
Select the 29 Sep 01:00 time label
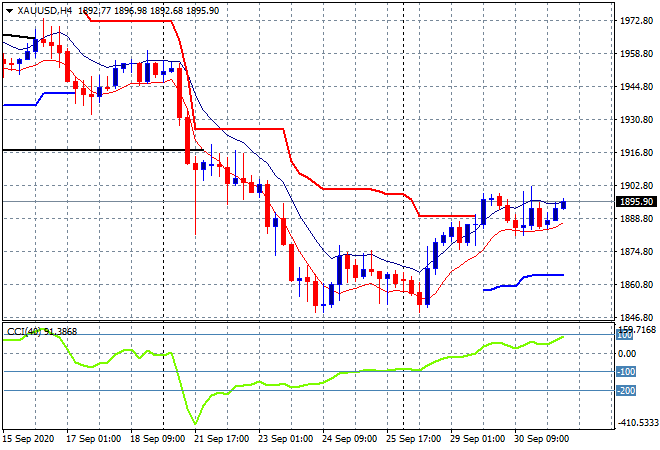(478, 439)
